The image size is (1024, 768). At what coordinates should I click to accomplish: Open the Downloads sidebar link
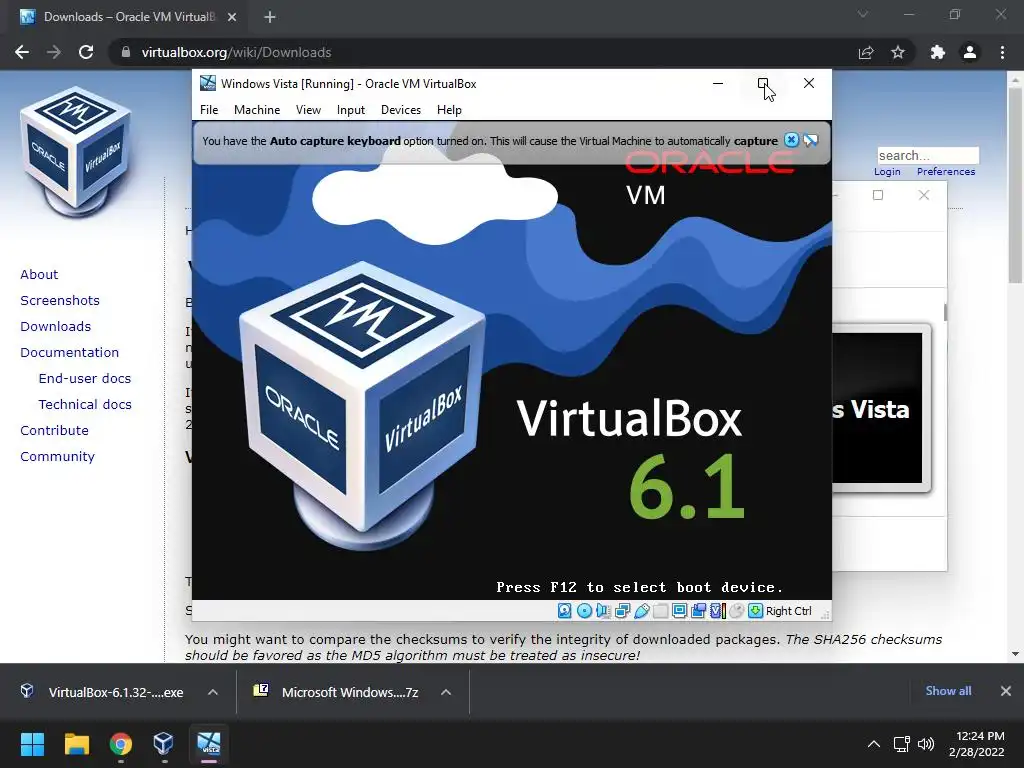56,327
